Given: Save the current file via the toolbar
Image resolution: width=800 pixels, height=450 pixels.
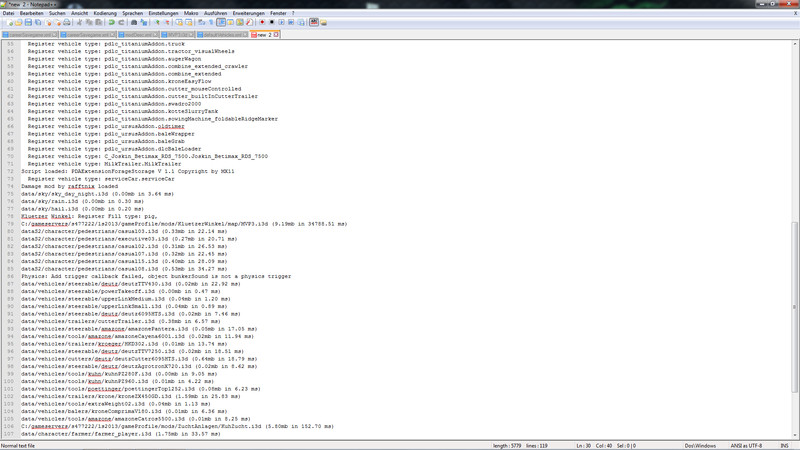Looking at the screenshot, I should click(29, 22).
